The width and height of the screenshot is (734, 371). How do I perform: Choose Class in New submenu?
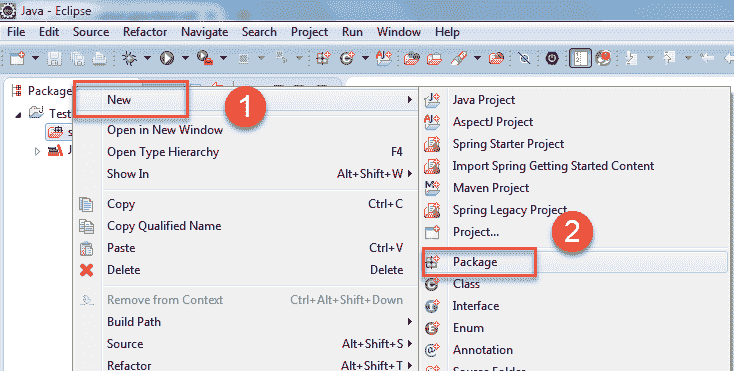(x=574, y=284)
